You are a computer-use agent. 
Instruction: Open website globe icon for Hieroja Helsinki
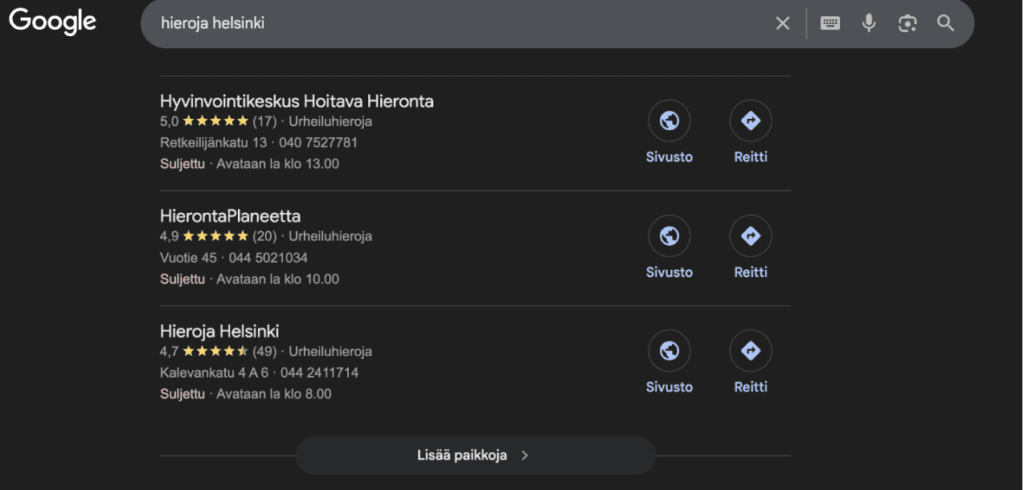tap(669, 351)
